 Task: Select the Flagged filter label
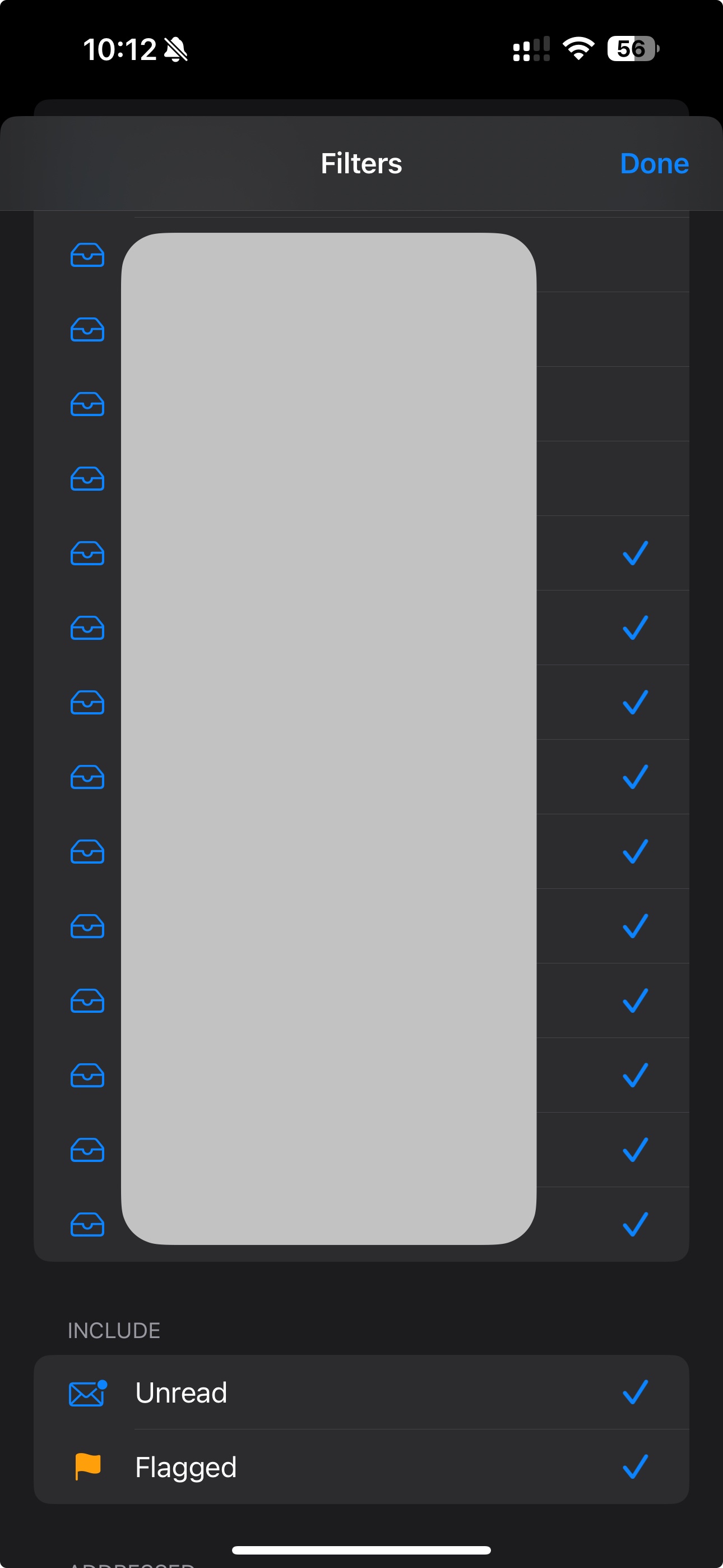(x=186, y=1468)
